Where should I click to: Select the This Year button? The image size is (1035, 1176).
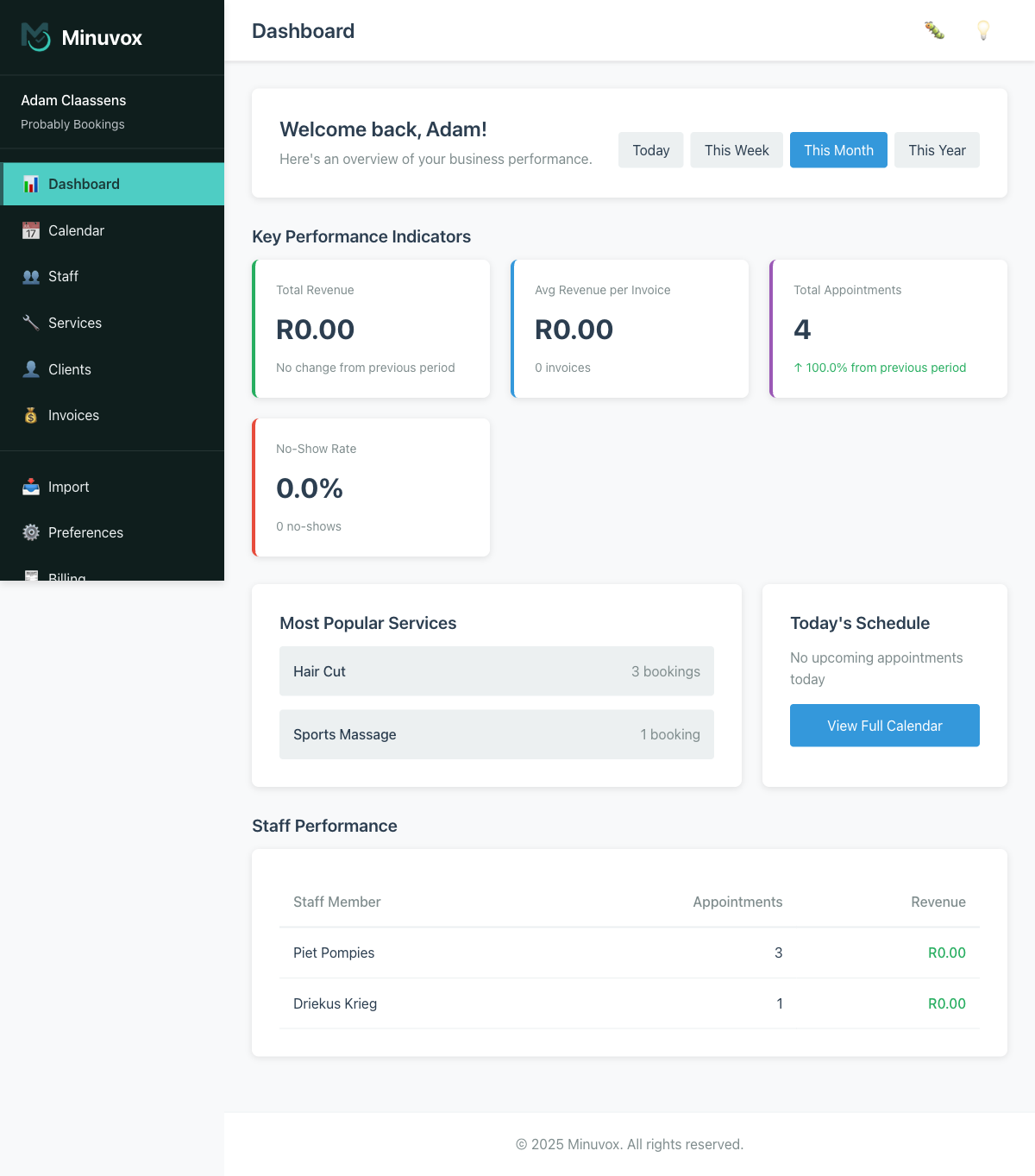coord(937,149)
